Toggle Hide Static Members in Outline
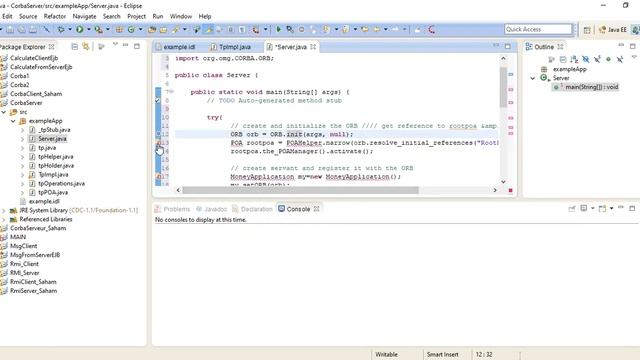This screenshot has height=360, width=640. tap(597, 60)
